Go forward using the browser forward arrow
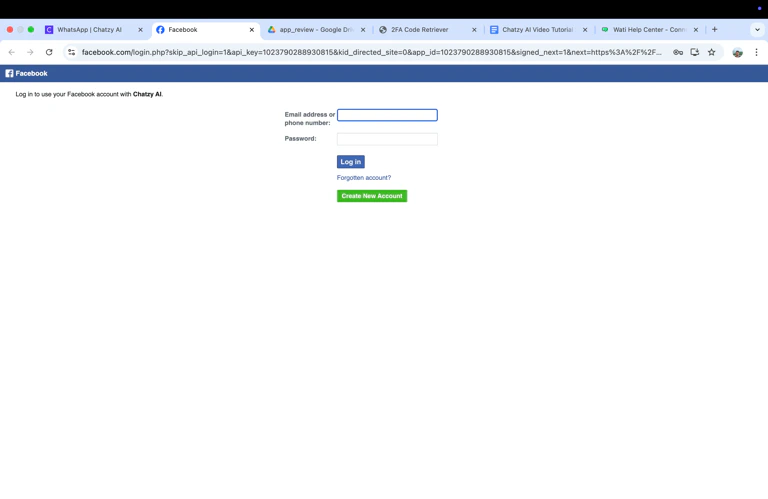Viewport: 768px width, 499px height. click(x=30, y=52)
